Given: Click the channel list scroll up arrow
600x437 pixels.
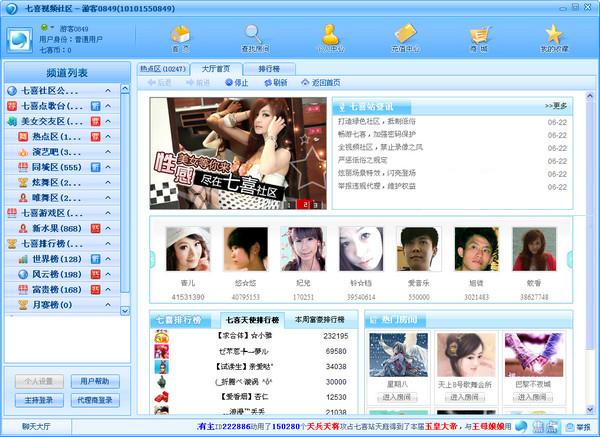Looking at the screenshot, I should click(x=125, y=89).
